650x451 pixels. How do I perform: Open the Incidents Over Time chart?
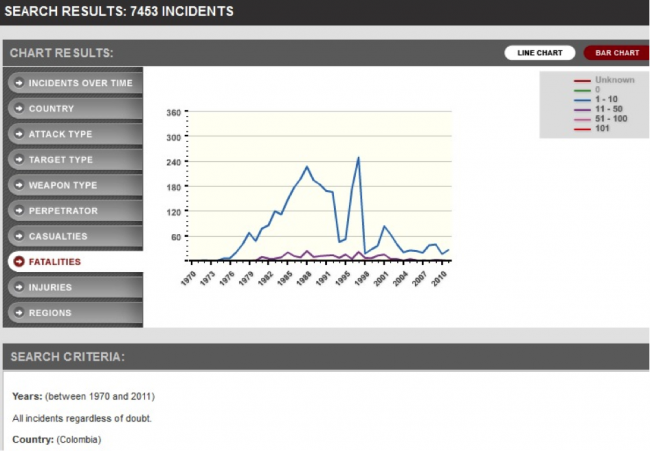pos(75,83)
